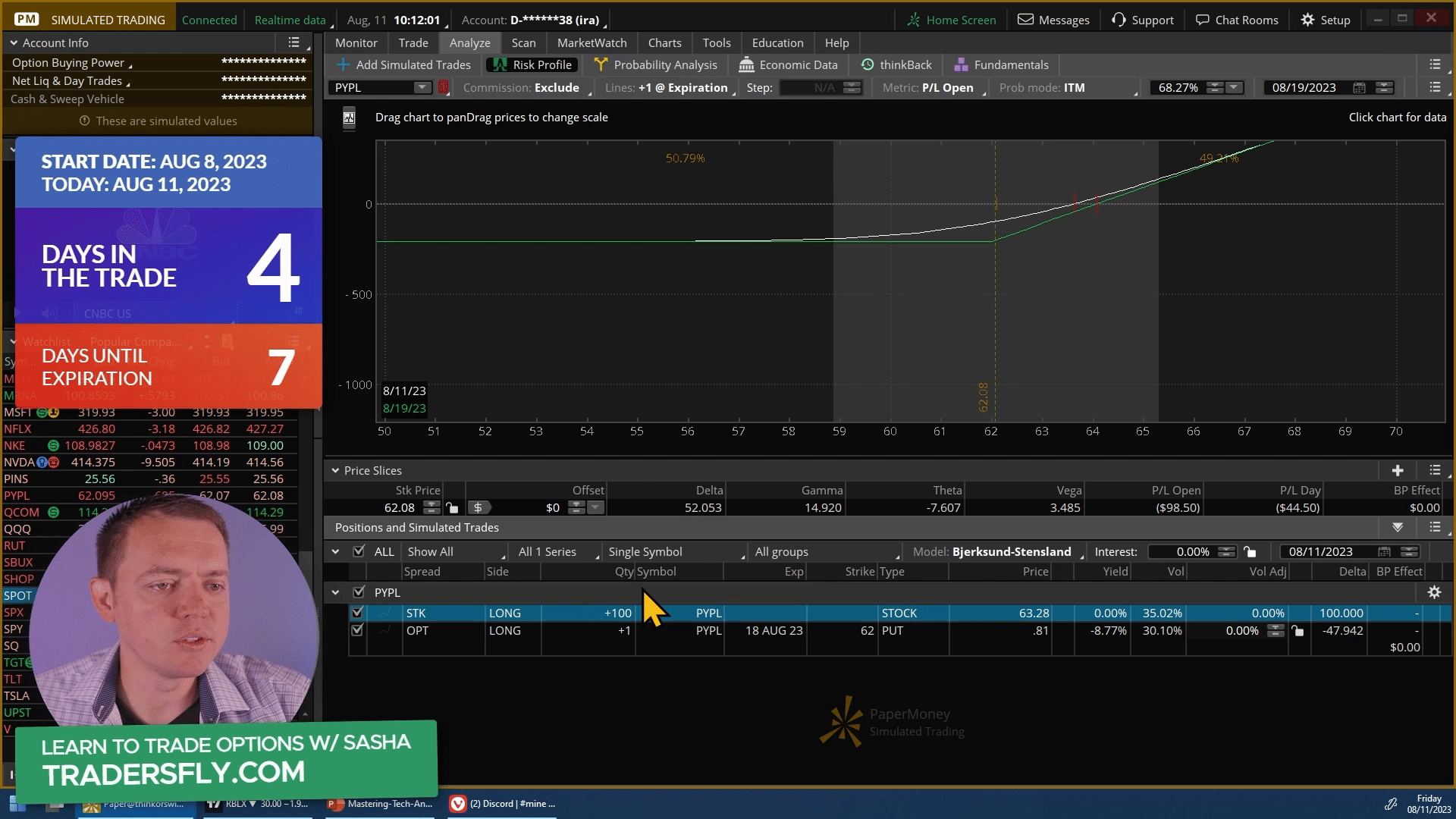Open the Single Symbol dropdown
Viewport: 1456px width, 819px height.
(676, 552)
